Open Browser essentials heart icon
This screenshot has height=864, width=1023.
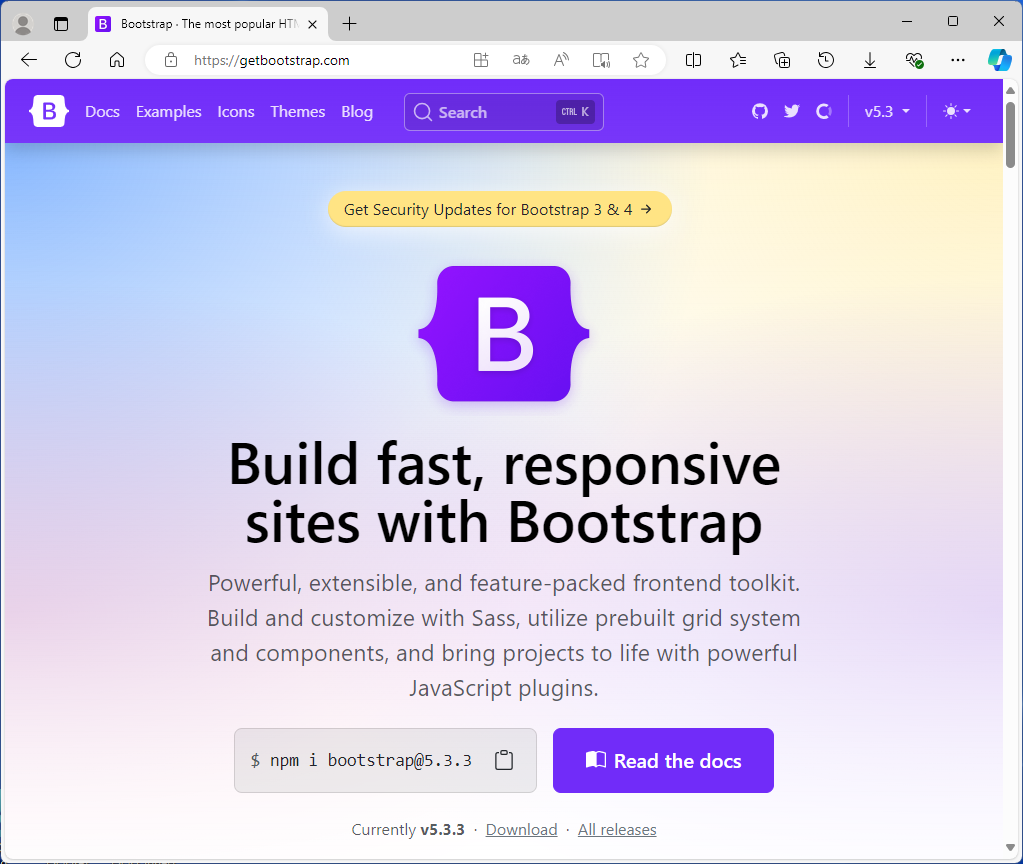(x=914, y=60)
